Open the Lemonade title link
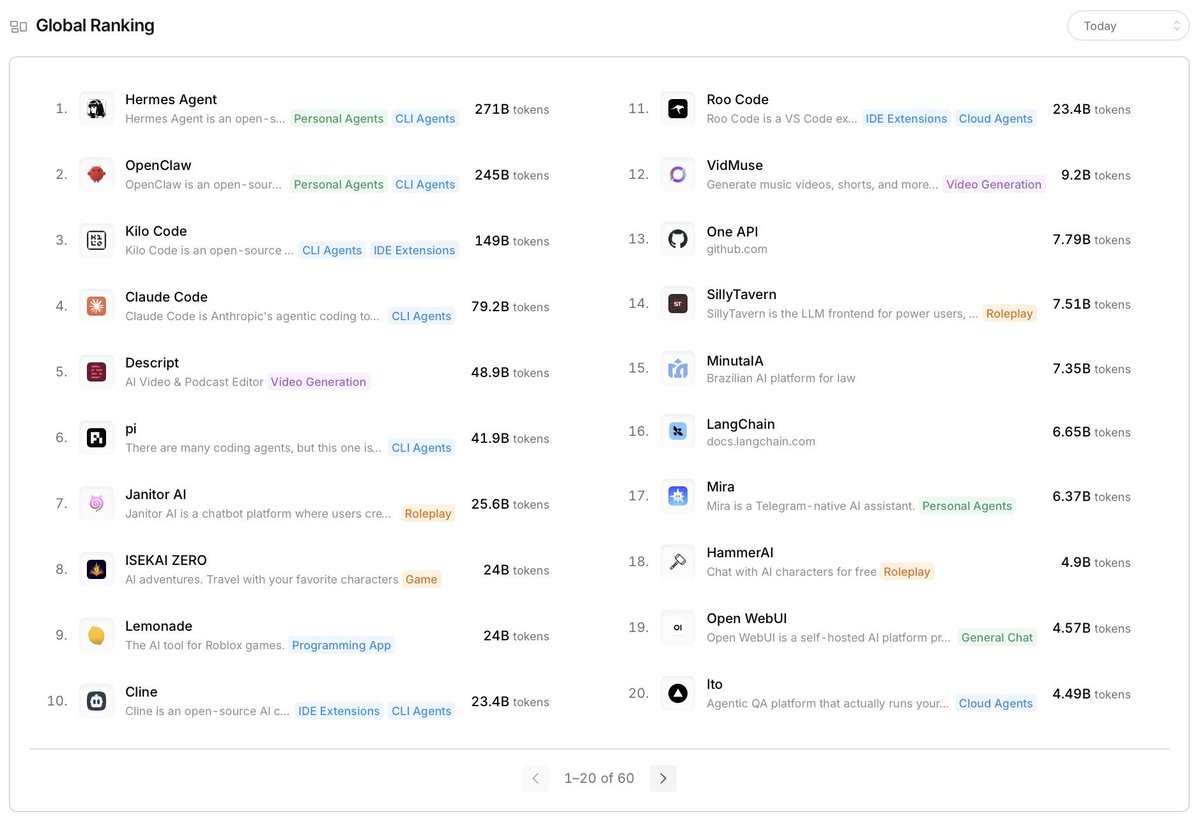Screen dimensions: 1200x818 (159, 626)
